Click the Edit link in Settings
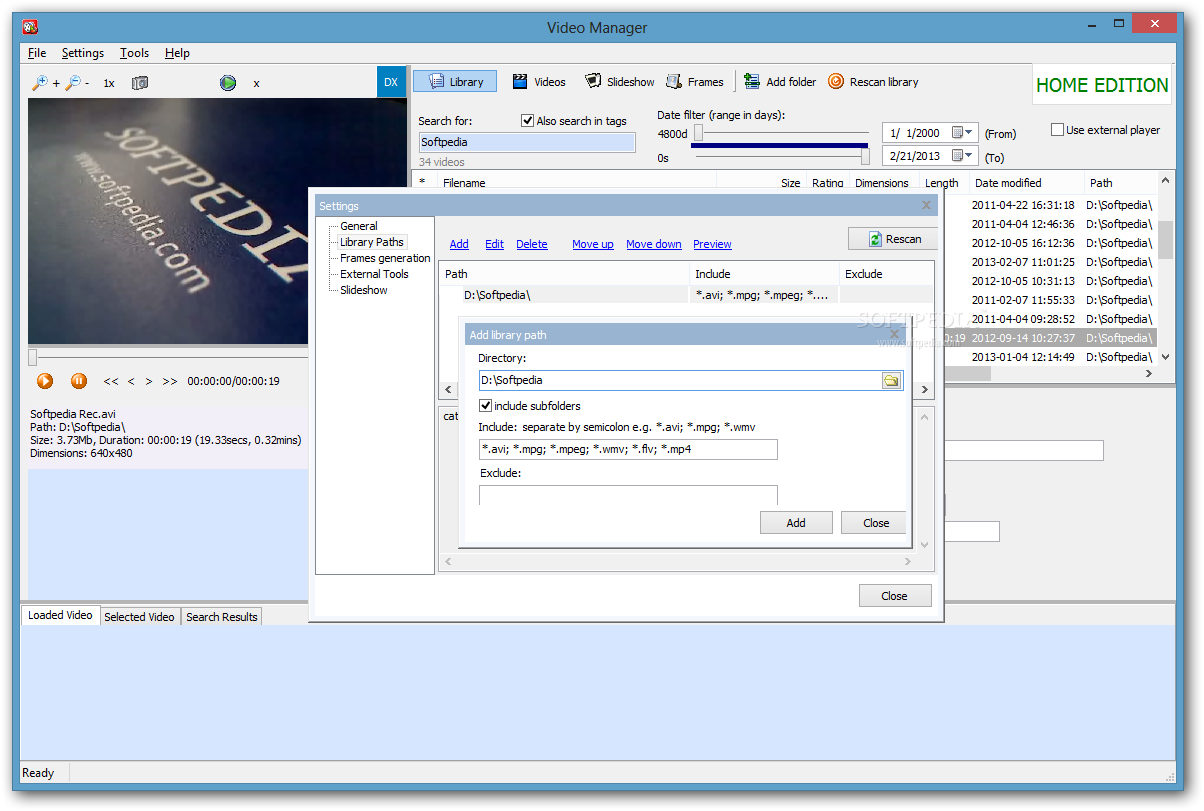This screenshot has width=1204, height=811. (494, 244)
